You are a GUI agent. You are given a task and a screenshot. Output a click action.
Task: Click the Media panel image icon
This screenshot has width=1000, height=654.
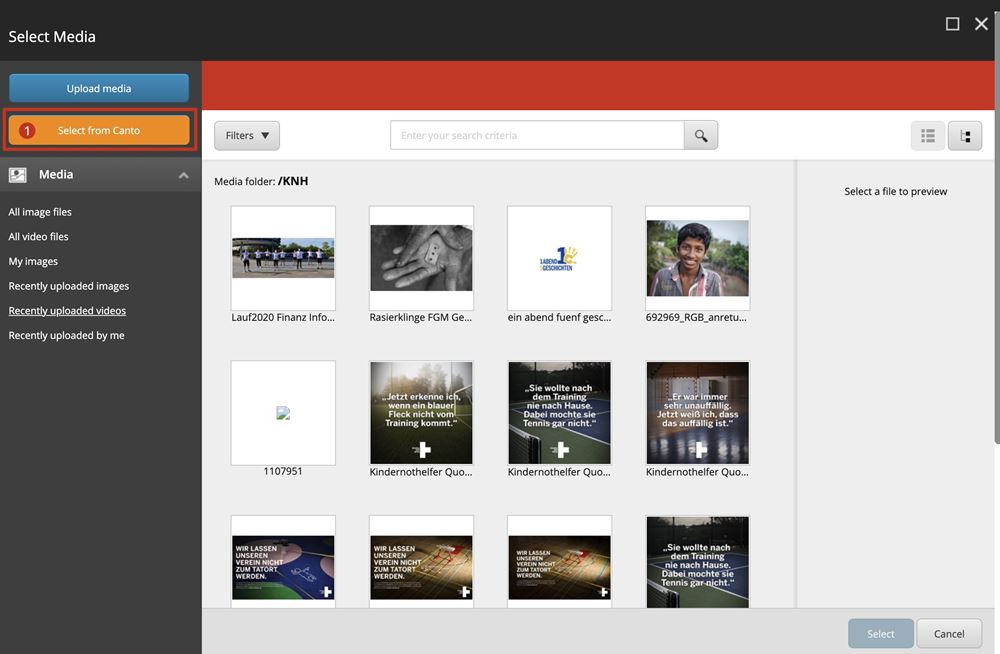[x=18, y=175]
